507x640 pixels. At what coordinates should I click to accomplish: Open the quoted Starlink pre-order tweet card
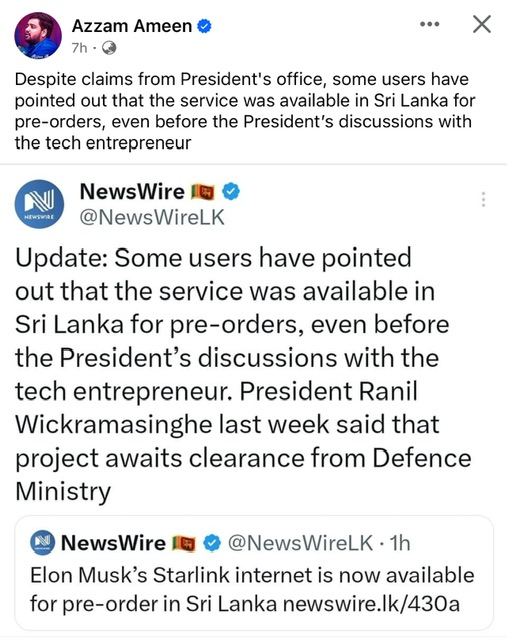(x=254, y=573)
